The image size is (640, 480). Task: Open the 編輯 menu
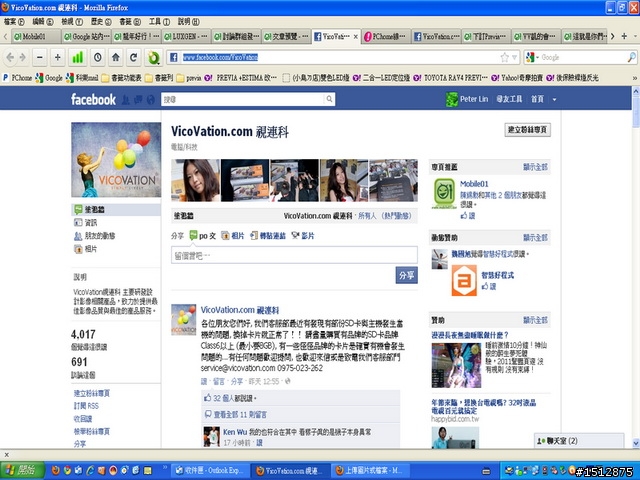click(43, 22)
